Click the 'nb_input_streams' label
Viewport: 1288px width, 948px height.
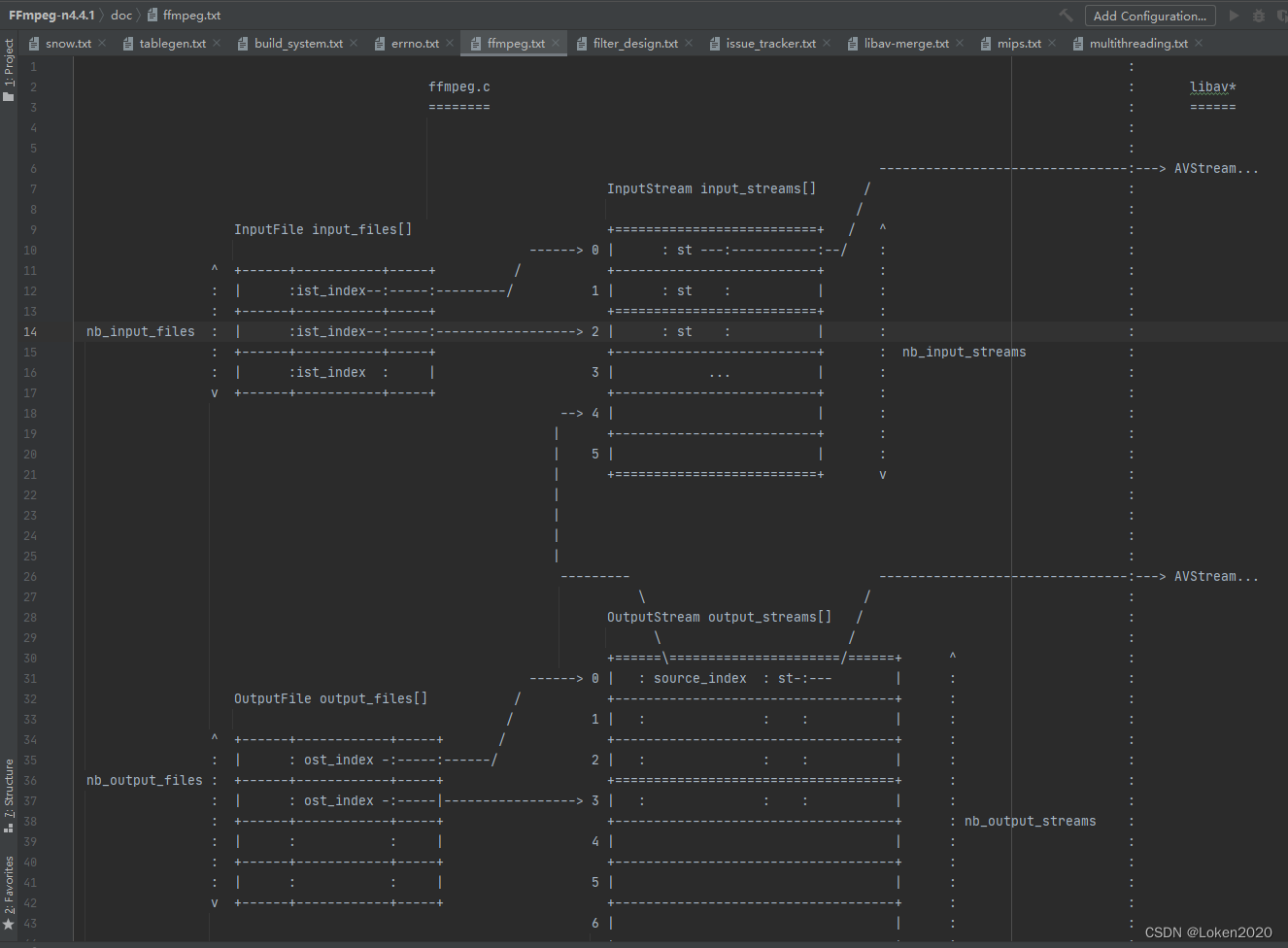click(x=965, y=353)
